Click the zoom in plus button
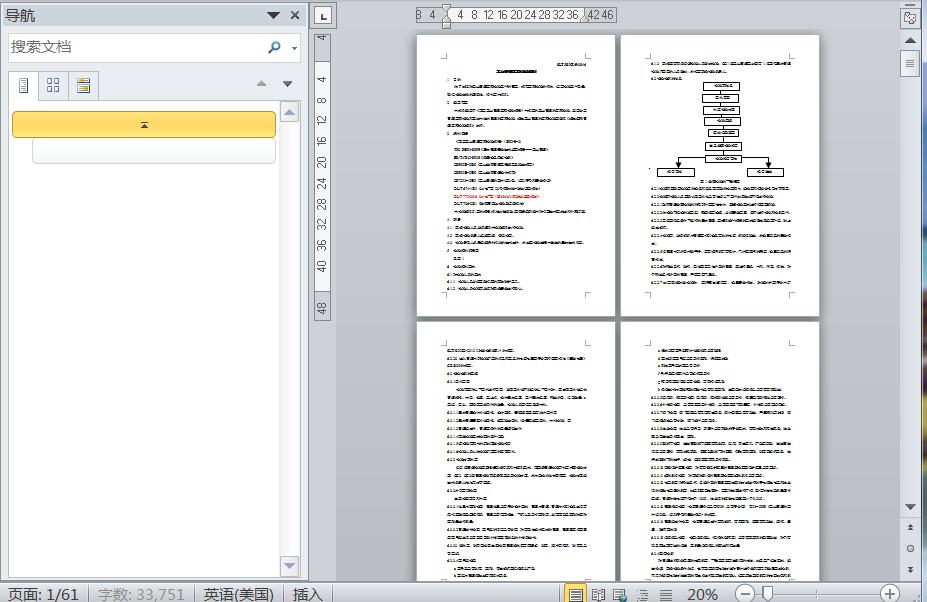927x602 pixels. point(889,594)
